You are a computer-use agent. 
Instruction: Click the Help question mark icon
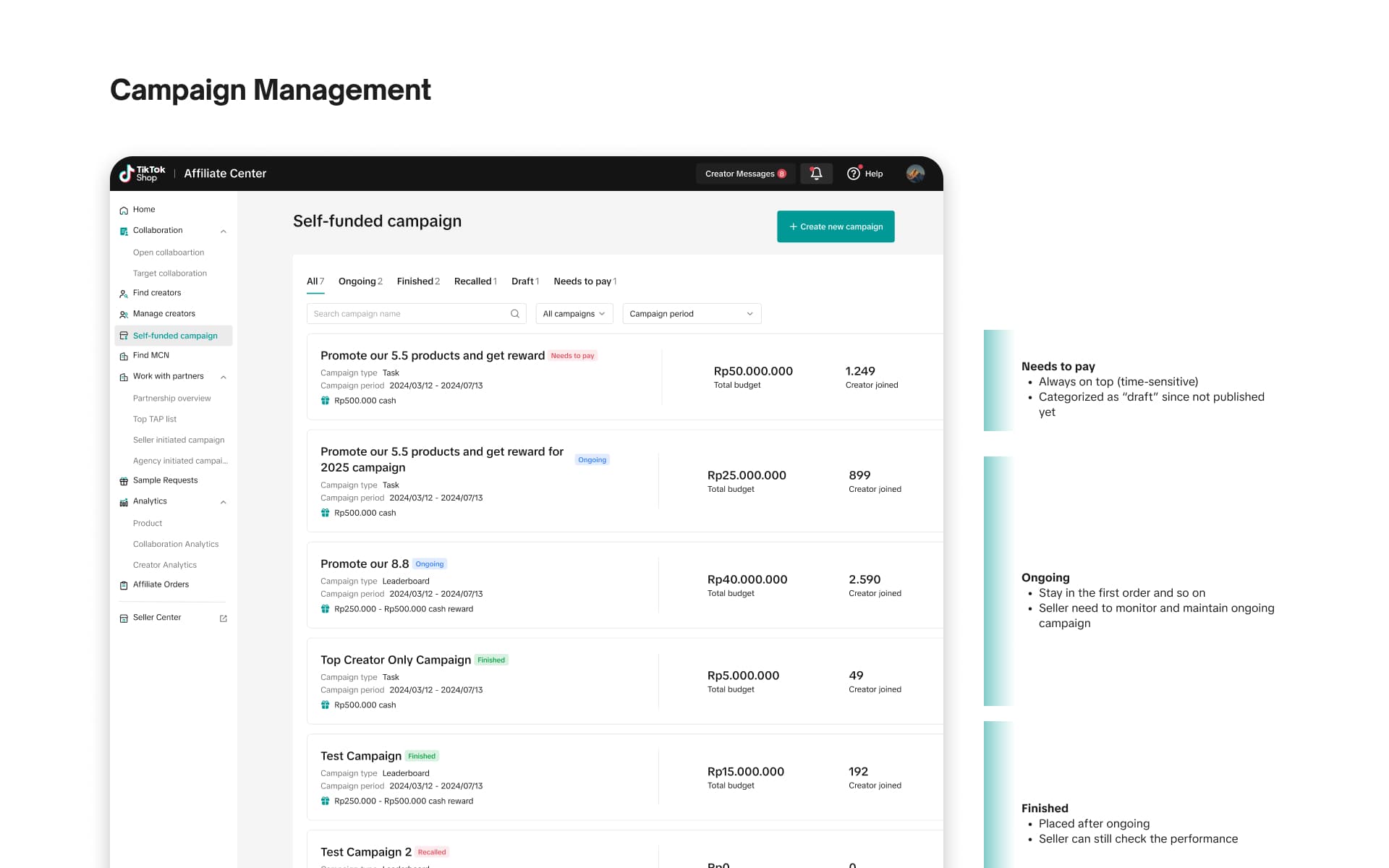(854, 174)
